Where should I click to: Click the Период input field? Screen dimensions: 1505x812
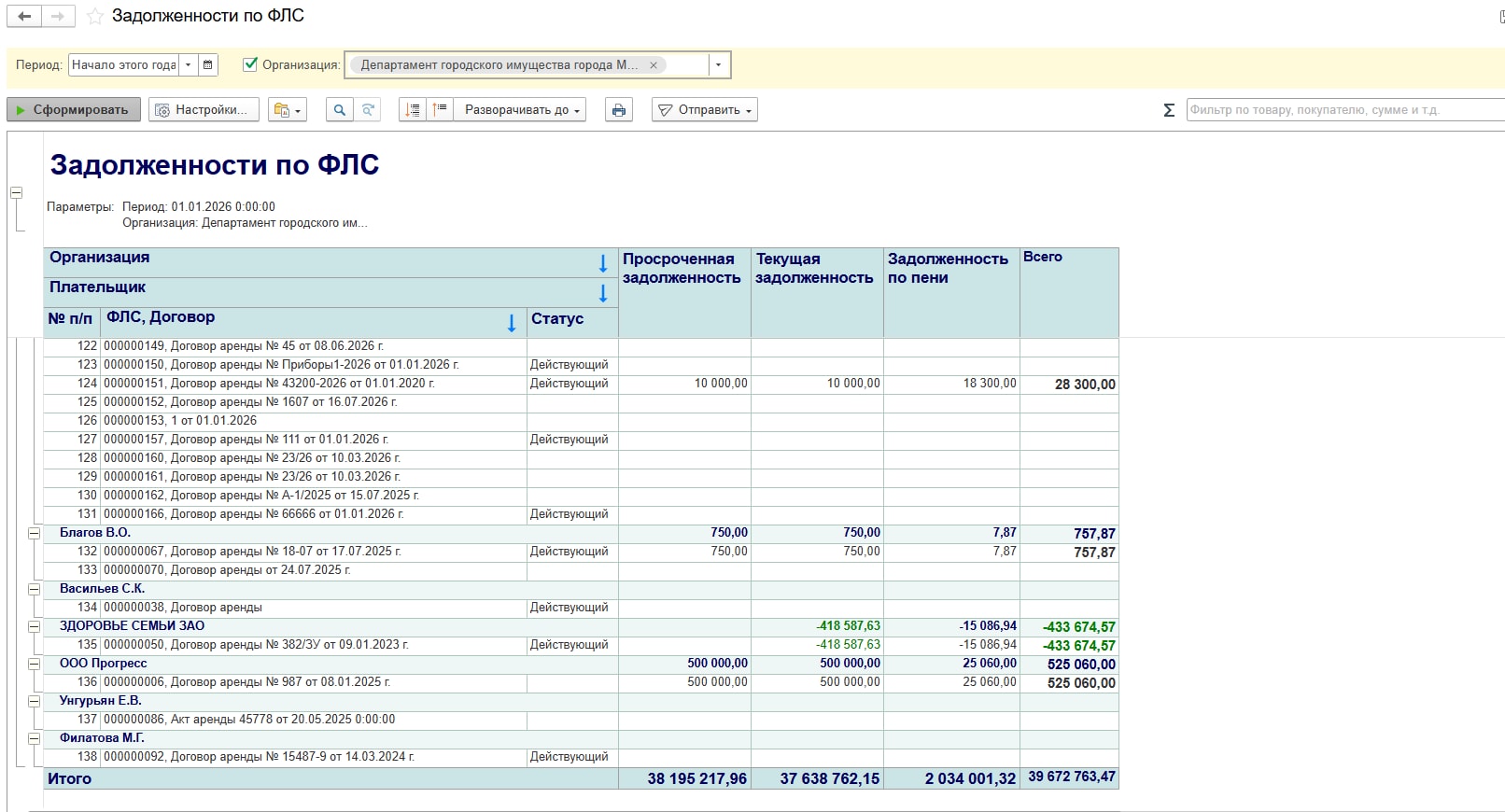point(124,65)
